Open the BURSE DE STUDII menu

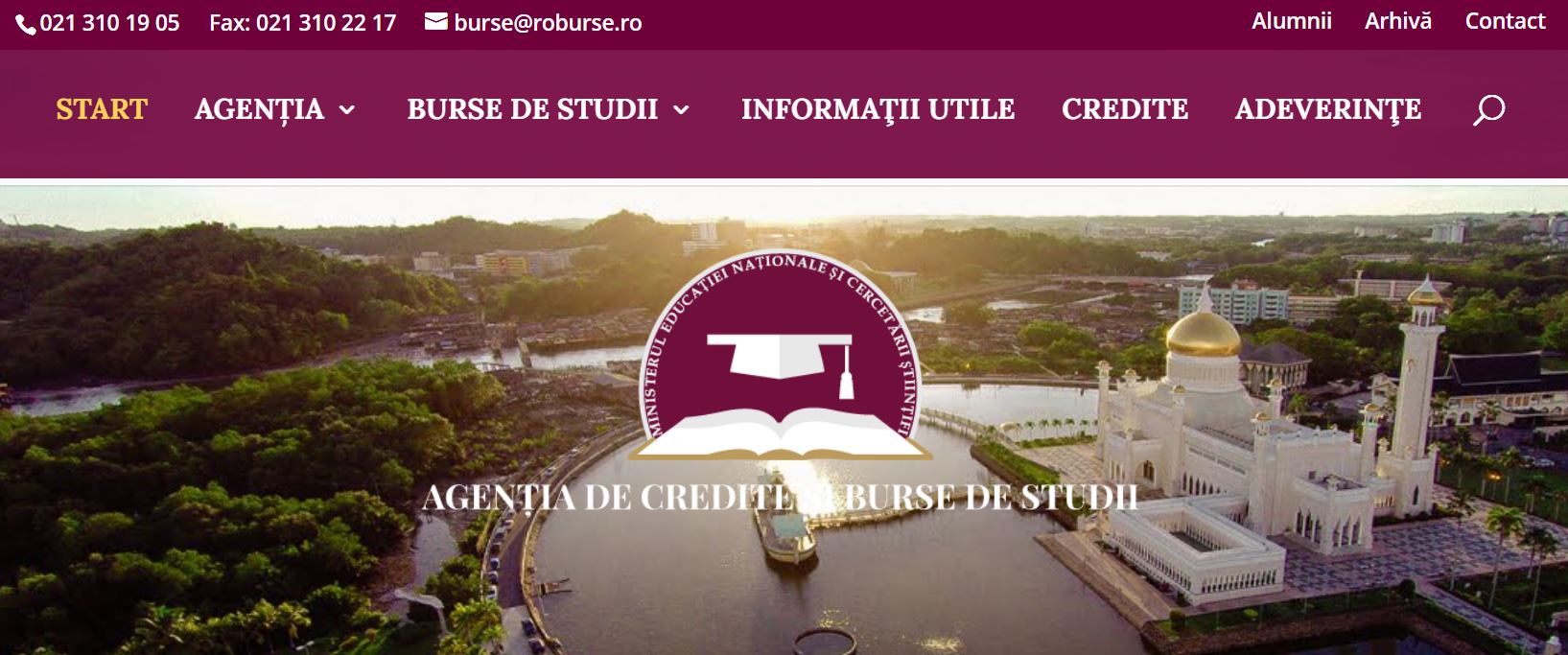coord(532,109)
